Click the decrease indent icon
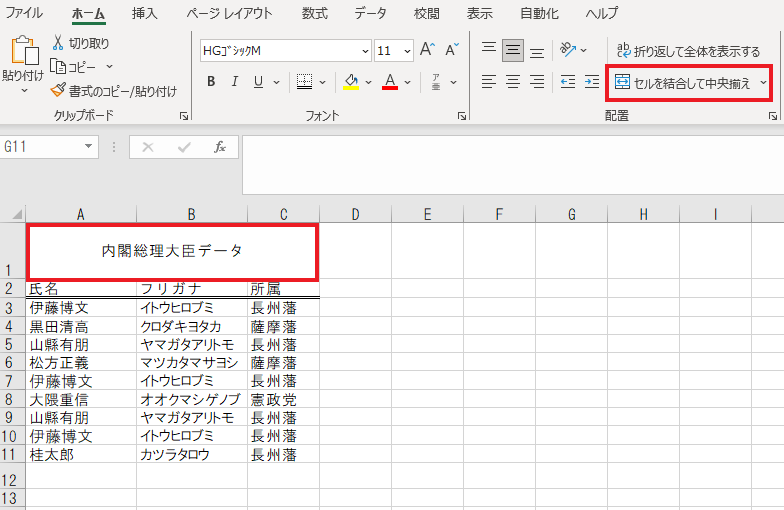 tap(567, 82)
